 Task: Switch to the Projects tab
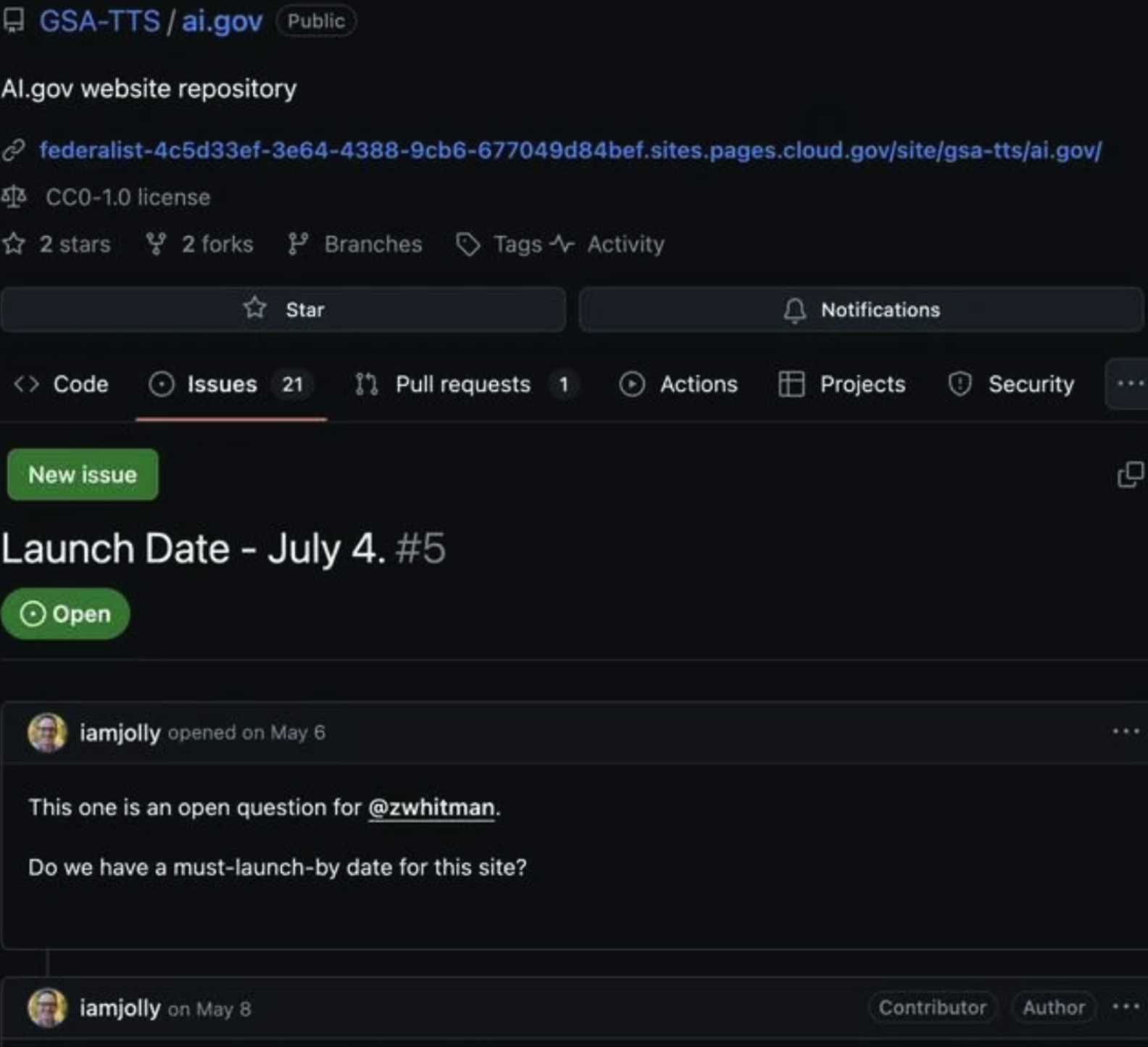[x=842, y=384]
